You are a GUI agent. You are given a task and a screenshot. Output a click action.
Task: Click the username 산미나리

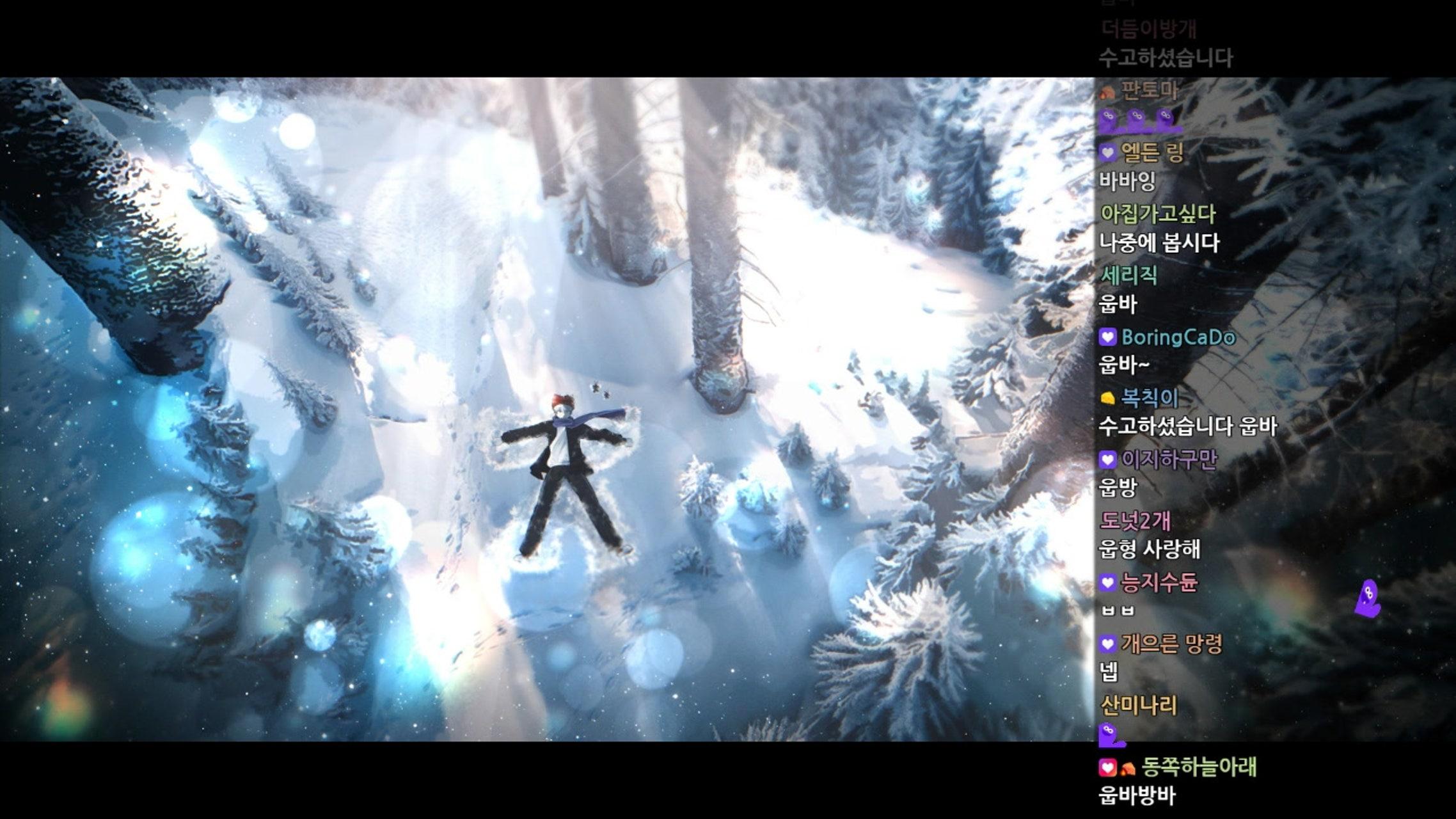(1138, 705)
